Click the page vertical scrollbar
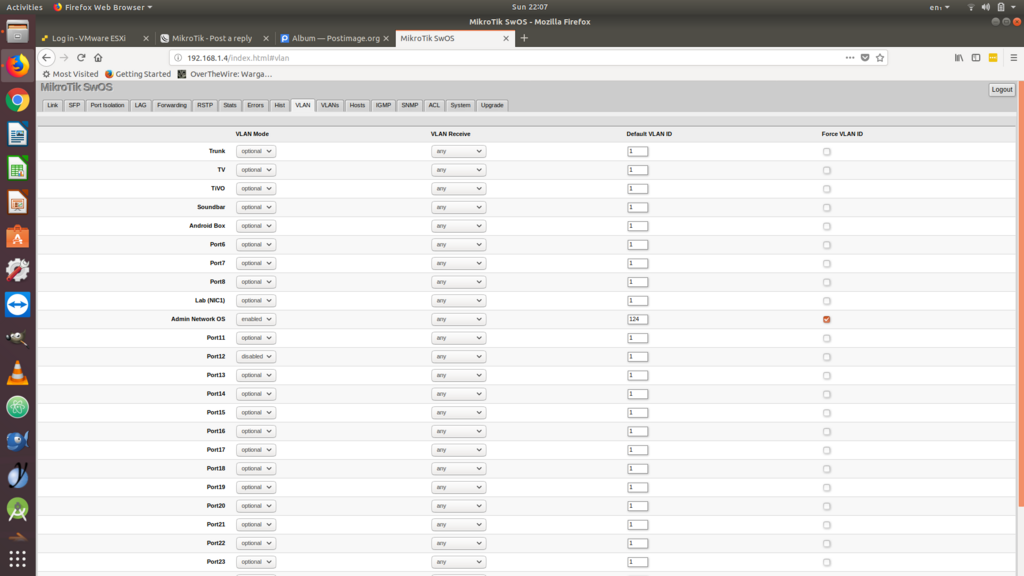 [x=1020, y=294]
